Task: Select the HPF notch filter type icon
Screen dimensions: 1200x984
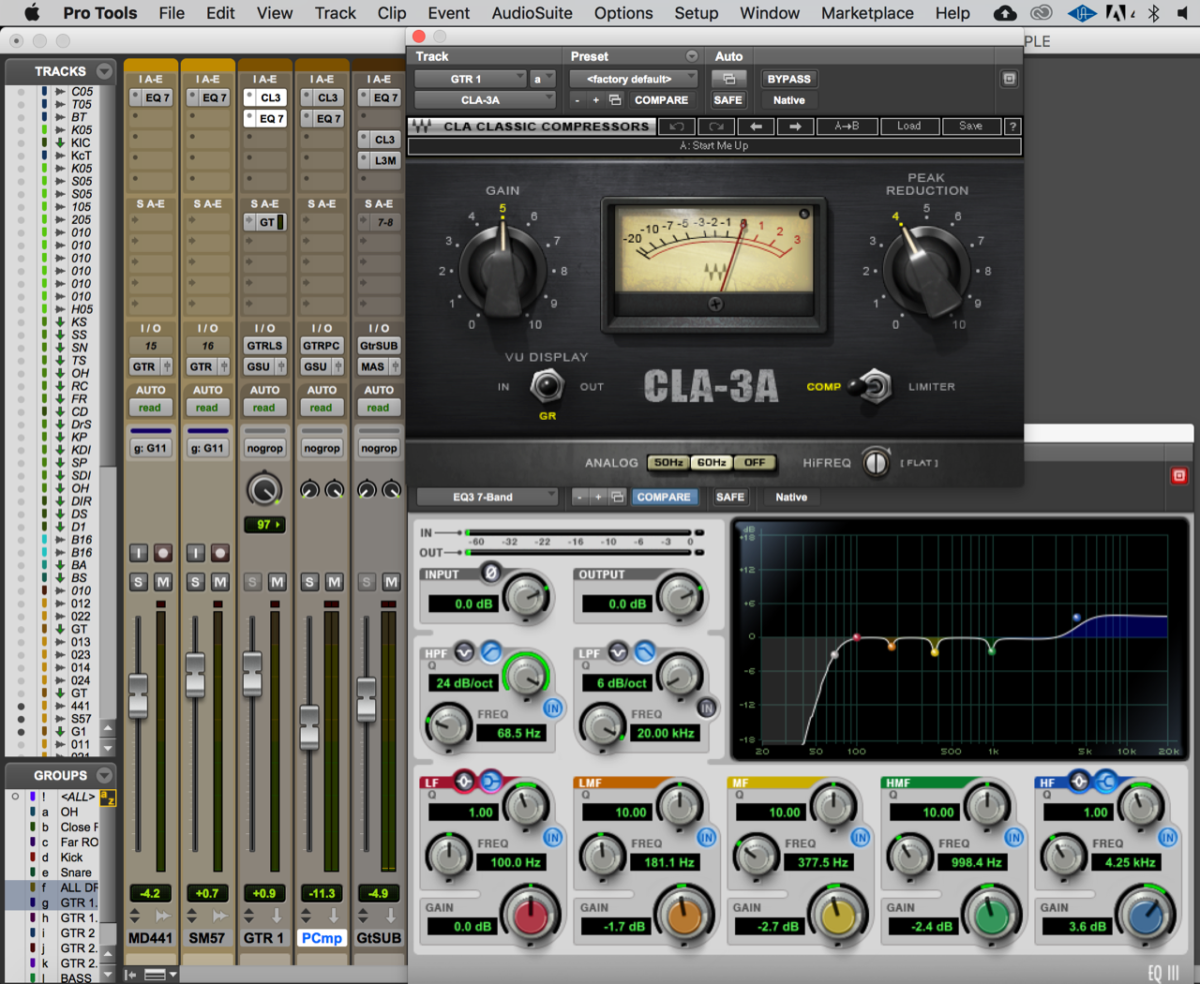Action: coord(463,652)
